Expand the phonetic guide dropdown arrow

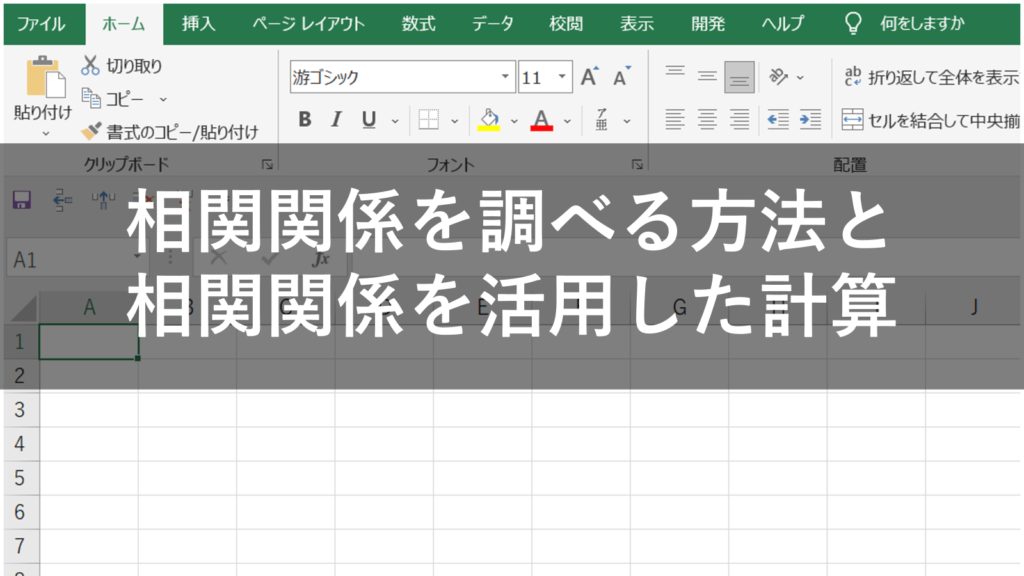click(x=626, y=121)
